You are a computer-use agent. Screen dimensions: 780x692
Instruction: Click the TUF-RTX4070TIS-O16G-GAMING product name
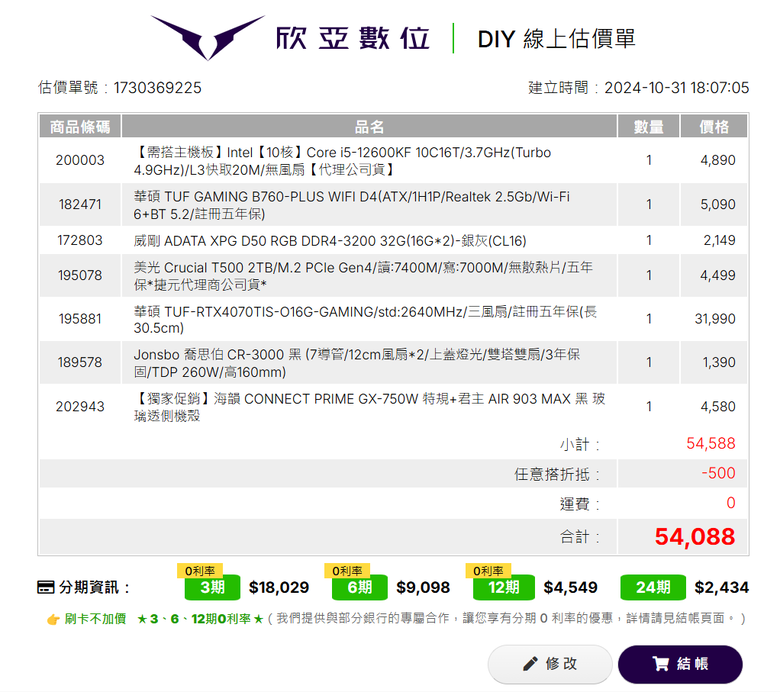(x=365, y=319)
